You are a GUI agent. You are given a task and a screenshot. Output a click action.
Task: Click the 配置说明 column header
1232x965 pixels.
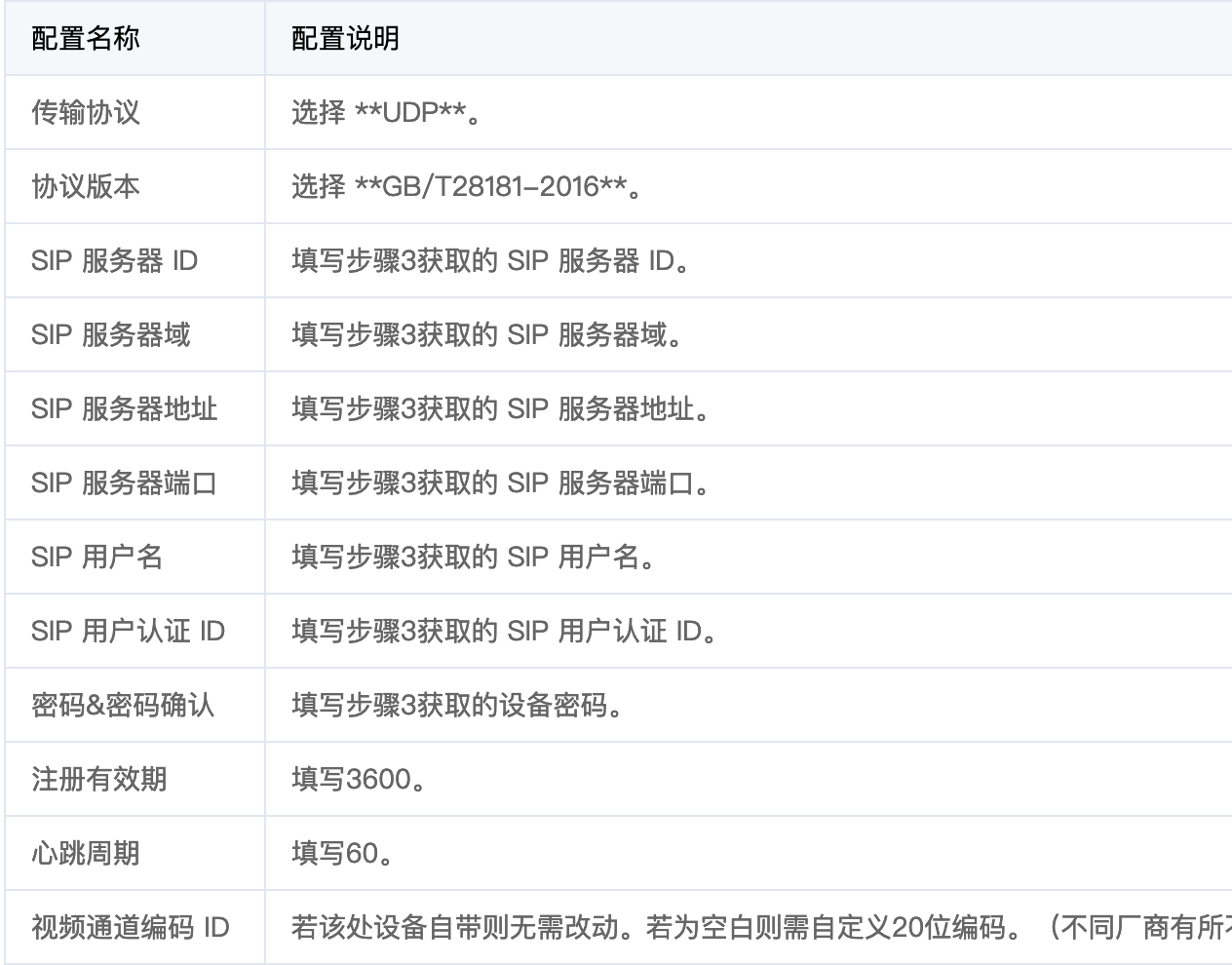coord(345,39)
